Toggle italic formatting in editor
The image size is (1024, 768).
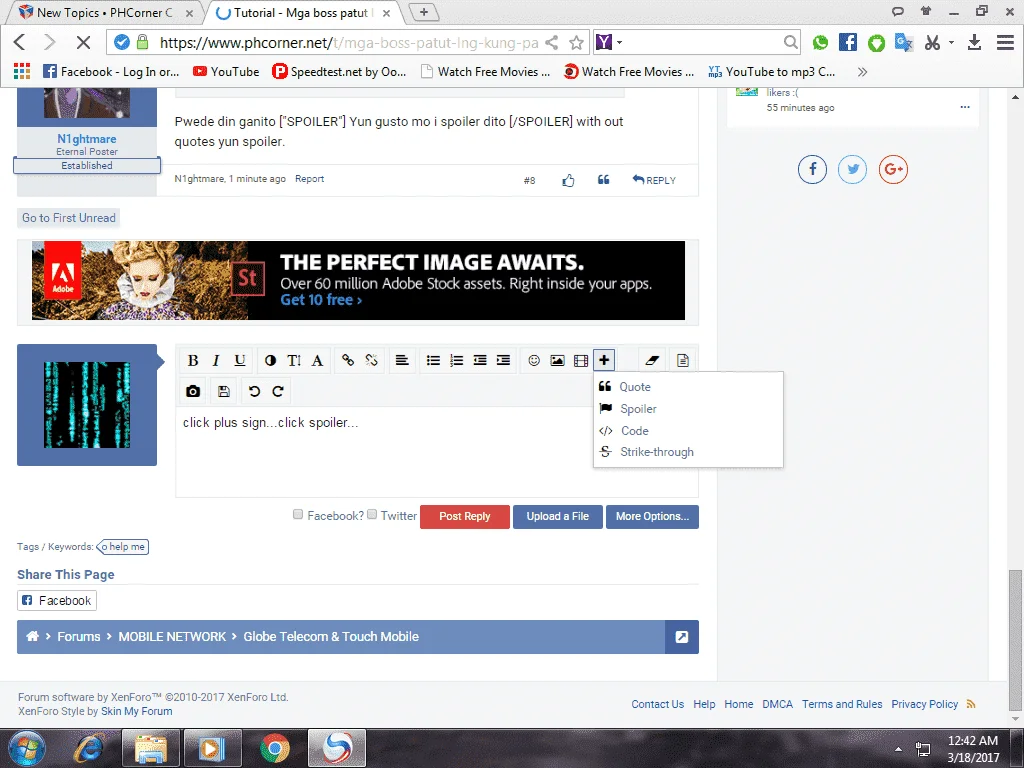pyautogui.click(x=216, y=360)
